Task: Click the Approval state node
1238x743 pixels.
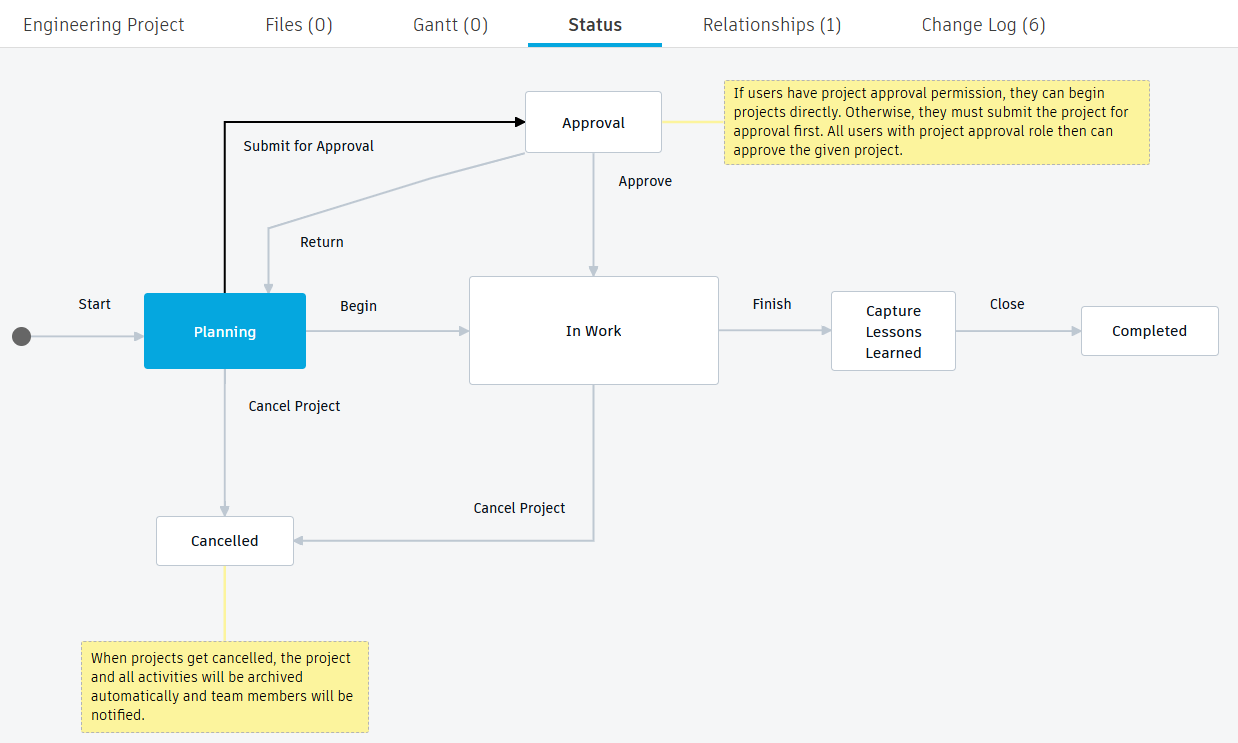Action: tap(594, 123)
